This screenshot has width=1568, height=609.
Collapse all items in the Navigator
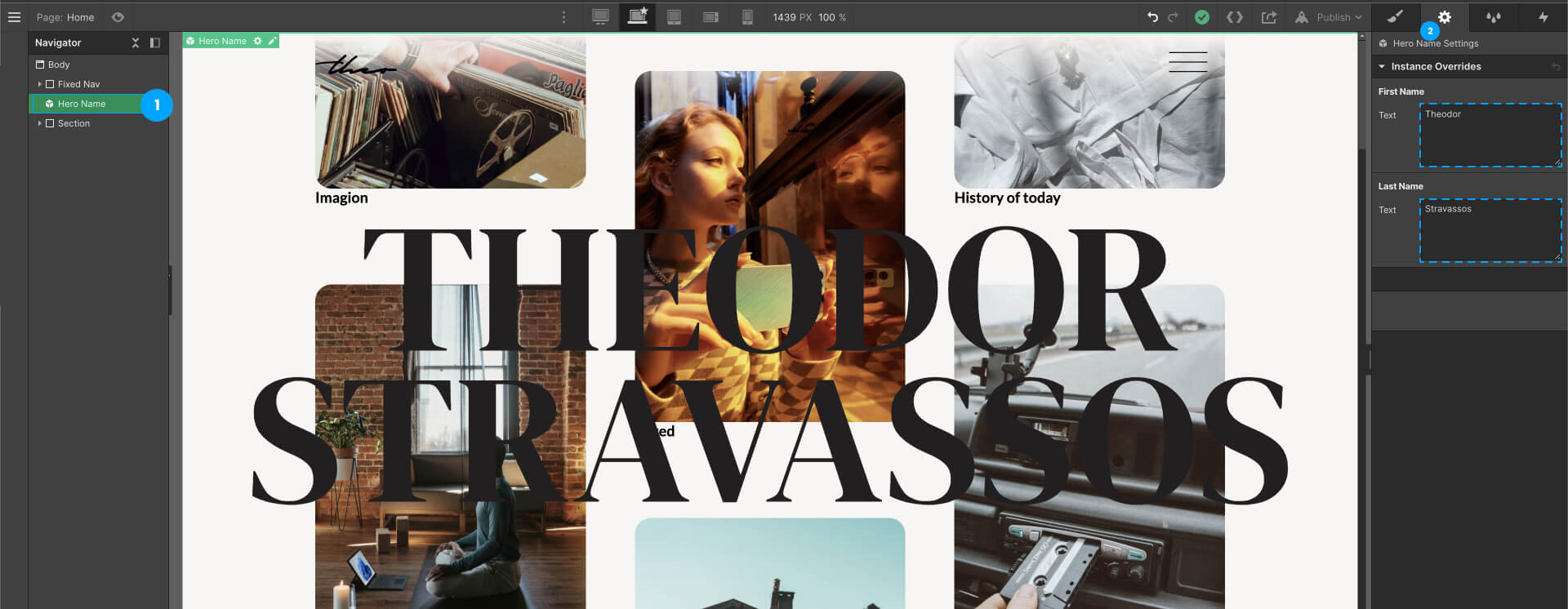[x=136, y=42]
